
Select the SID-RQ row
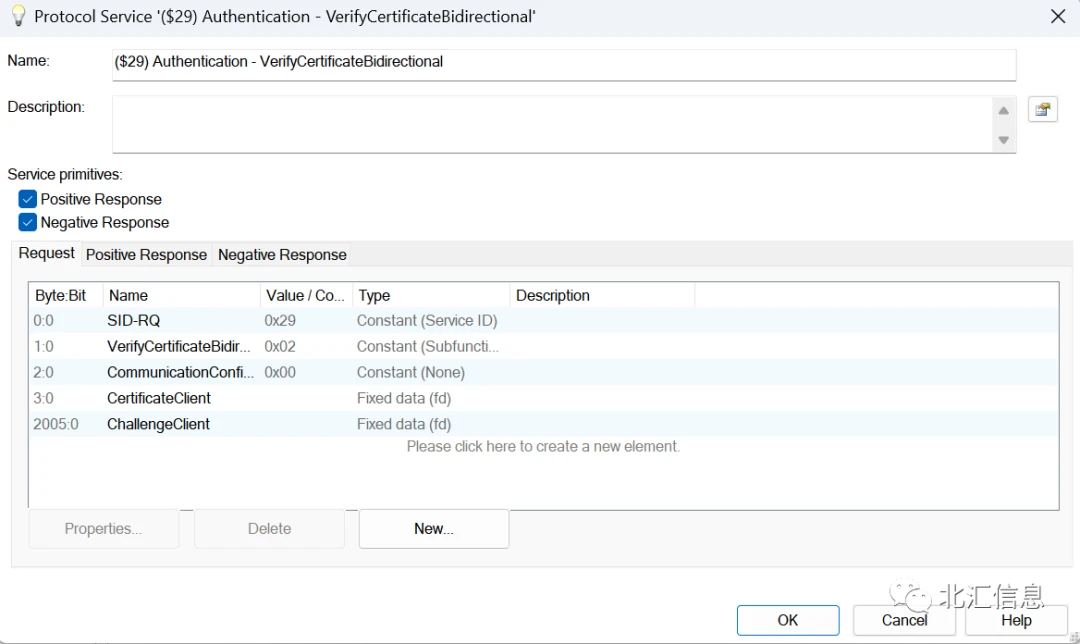pyautogui.click(x=133, y=321)
